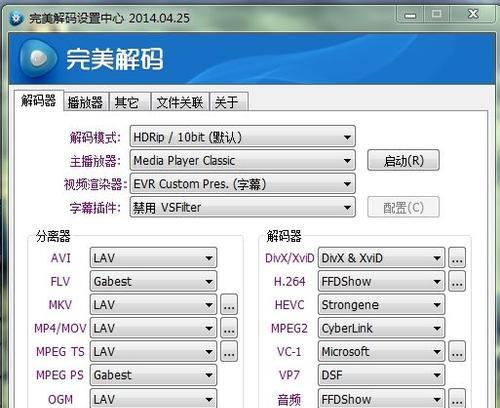The image size is (500, 408).
Task: Click the 配置(C) button
Action: click(403, 208)
